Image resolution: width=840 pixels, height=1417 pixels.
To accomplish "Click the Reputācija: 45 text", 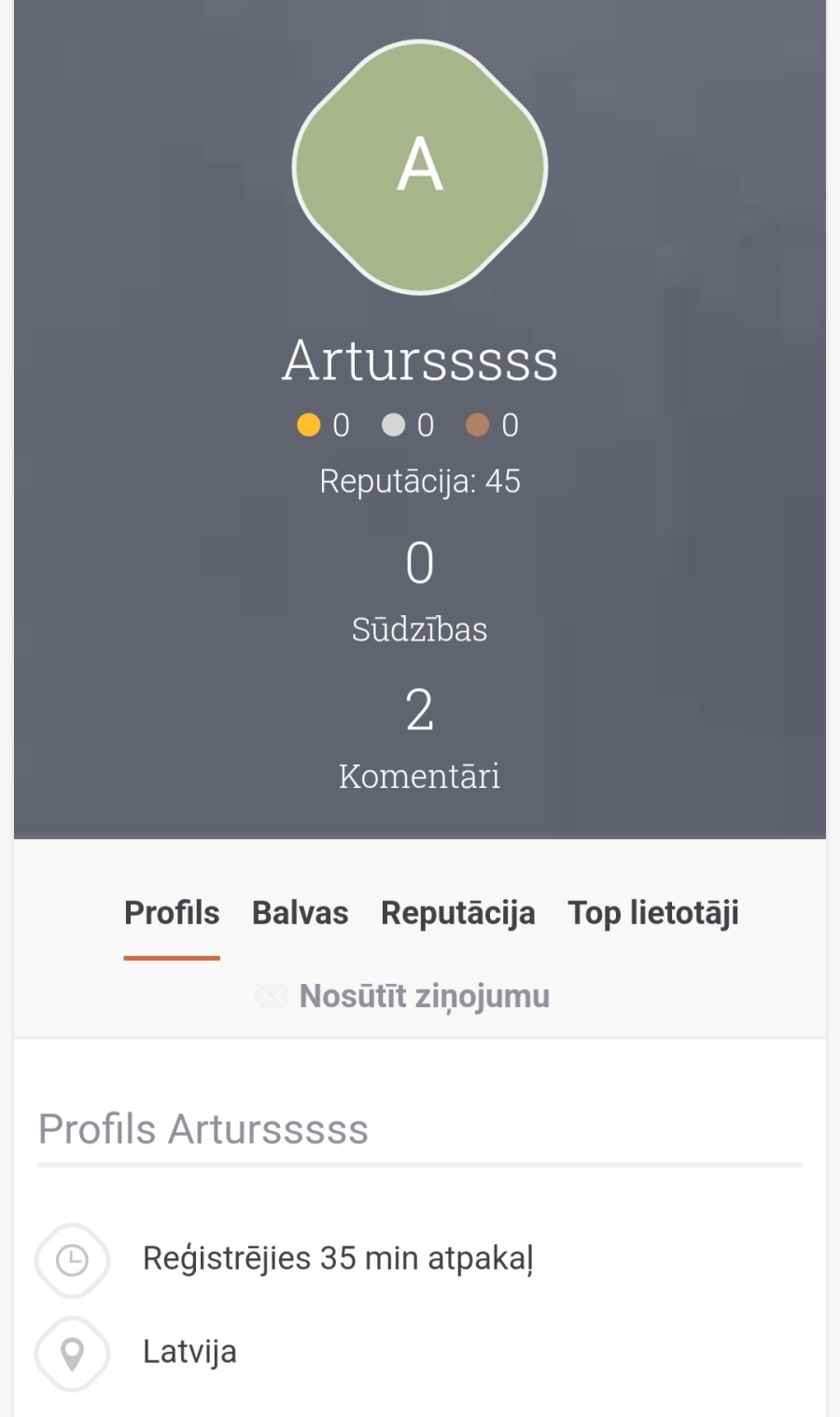I will coord(420,482).
